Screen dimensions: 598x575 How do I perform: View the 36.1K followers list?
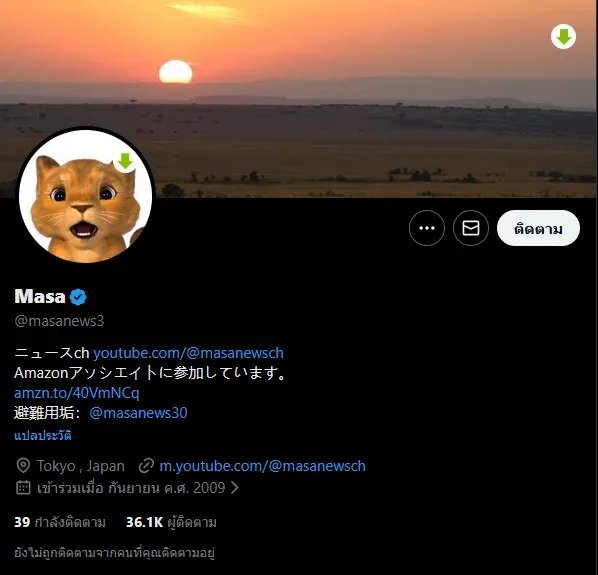coord(171,522)
